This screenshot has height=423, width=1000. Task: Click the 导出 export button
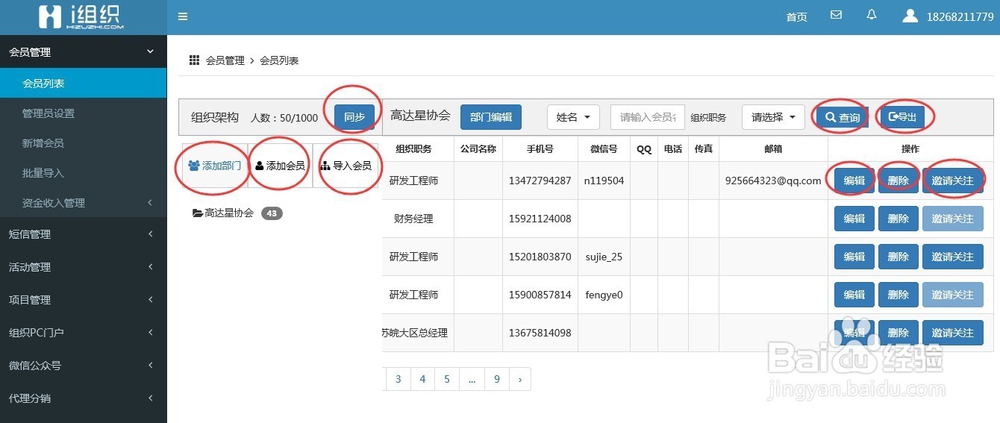902,117
